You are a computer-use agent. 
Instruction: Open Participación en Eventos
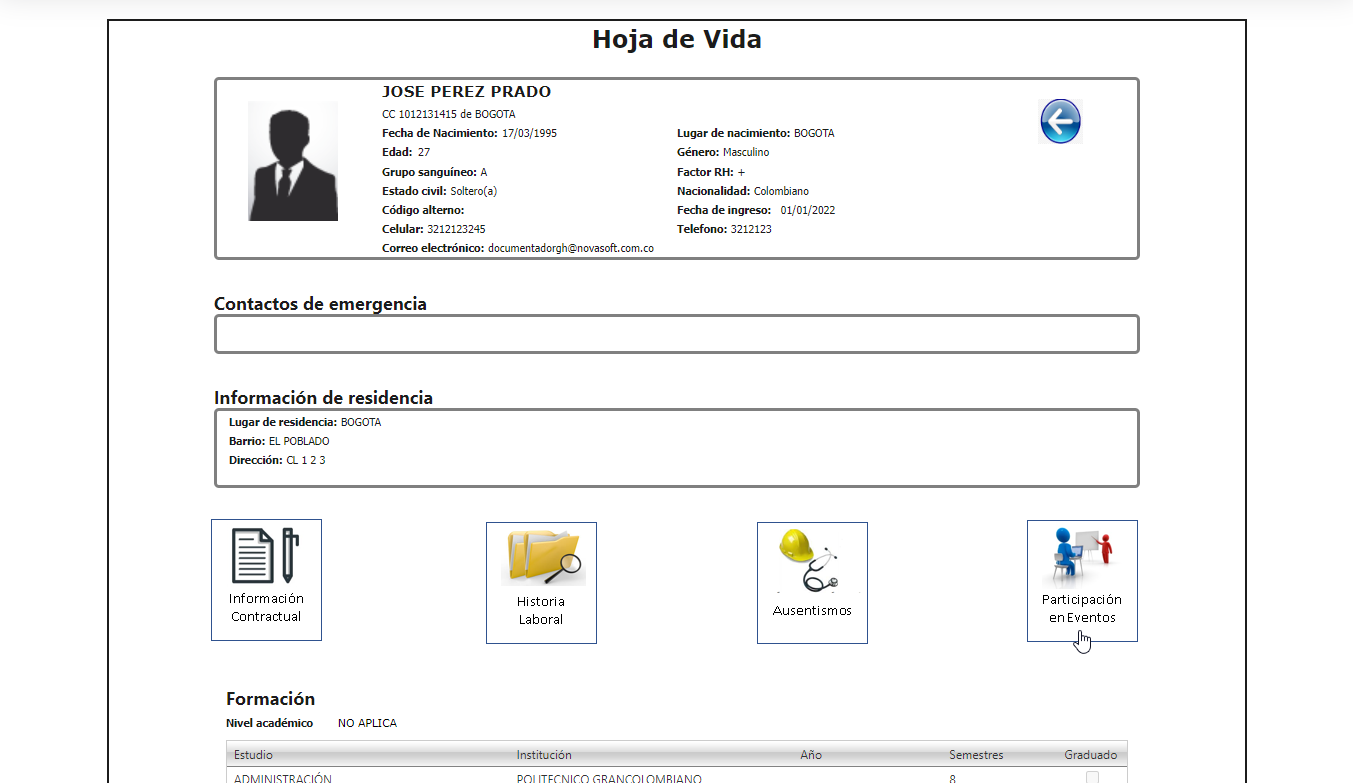click(x=1082, y=580)
